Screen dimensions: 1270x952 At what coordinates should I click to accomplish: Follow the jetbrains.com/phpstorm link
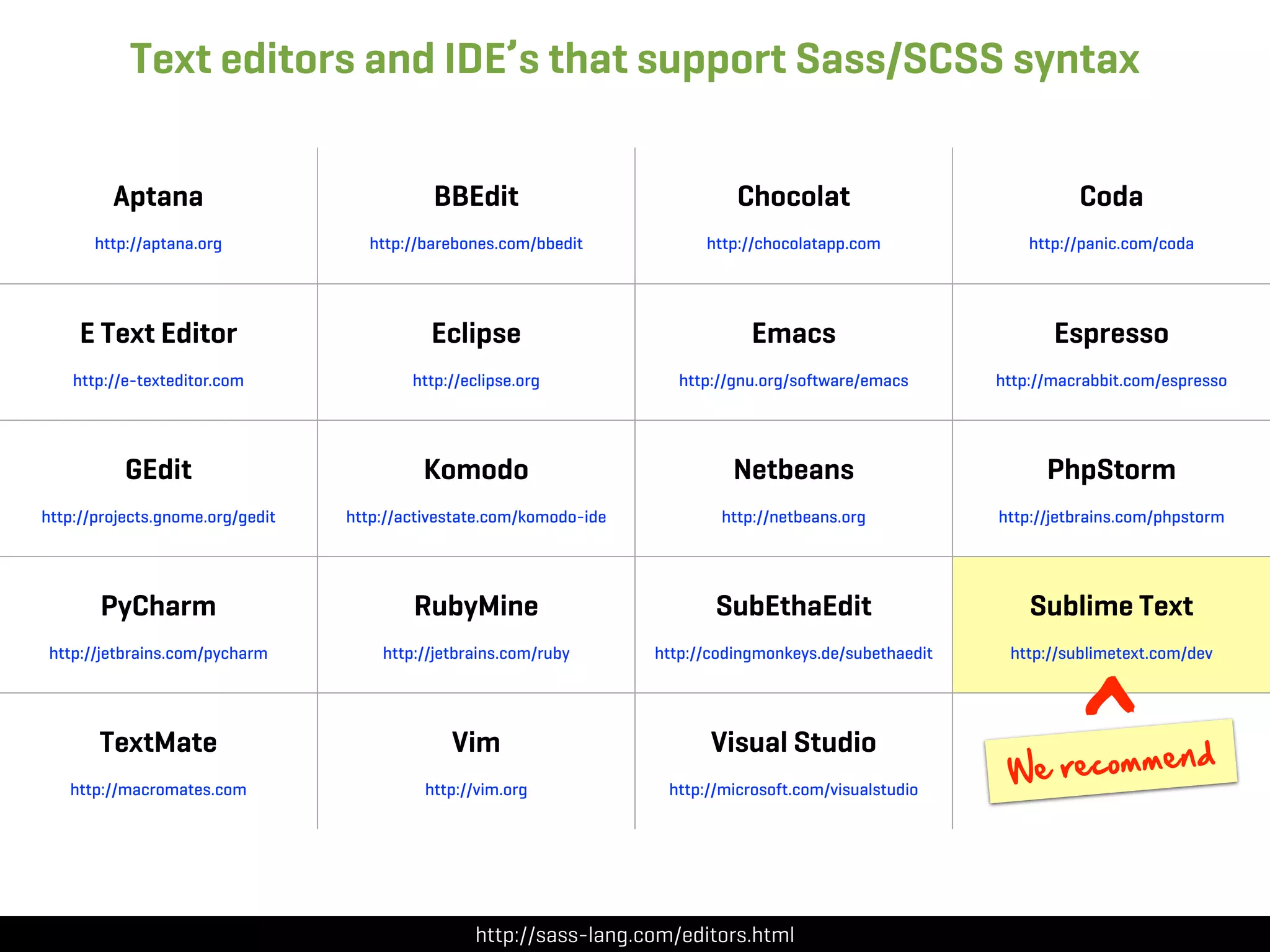pos(1111,517)
